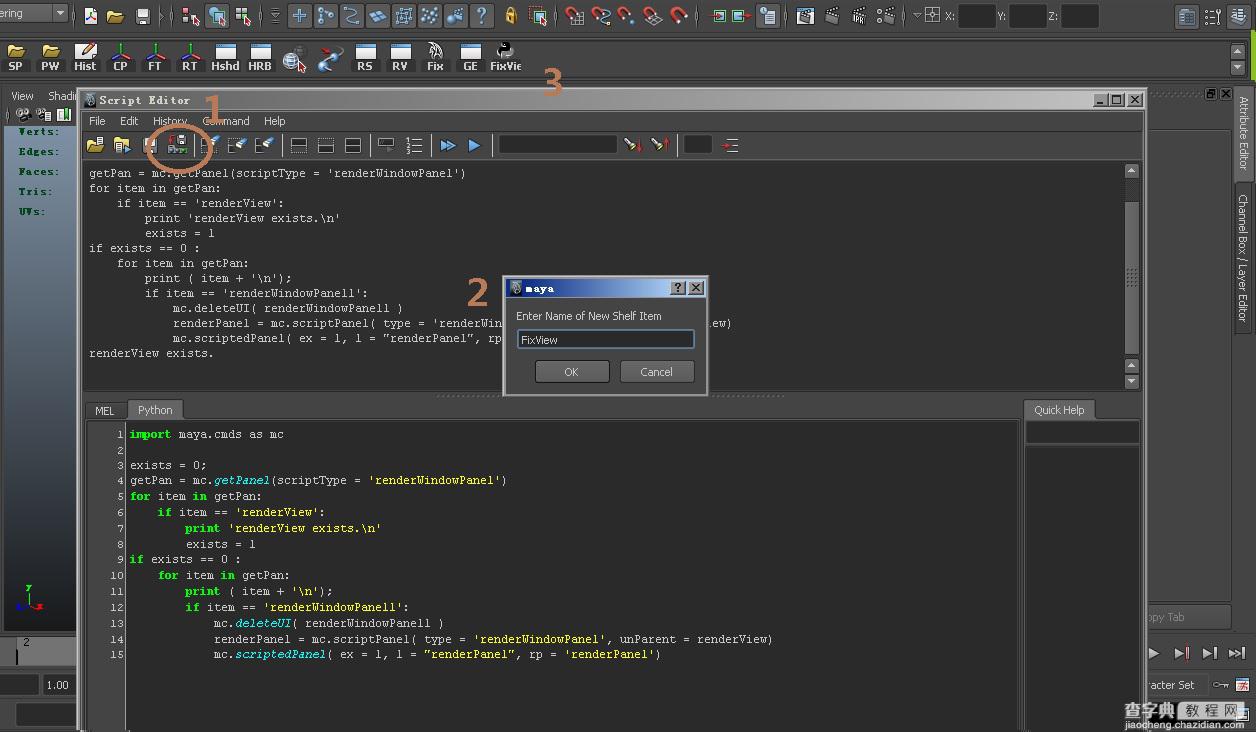1256x732 pixels.
Task: Click the Execute All double-arrow icon
Action: tap(448, 146)
